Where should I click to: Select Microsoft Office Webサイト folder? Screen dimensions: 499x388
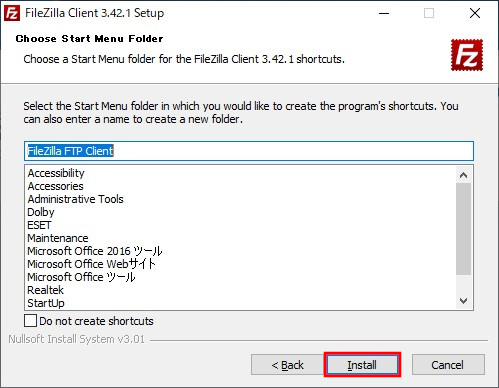(x=92, y=264)
